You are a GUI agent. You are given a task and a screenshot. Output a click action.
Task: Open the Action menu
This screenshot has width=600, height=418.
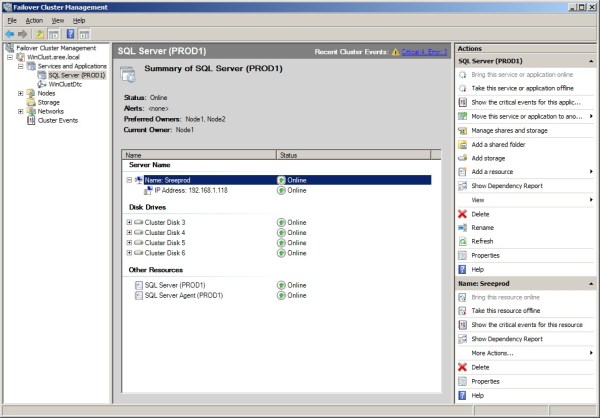click(34, 20)
